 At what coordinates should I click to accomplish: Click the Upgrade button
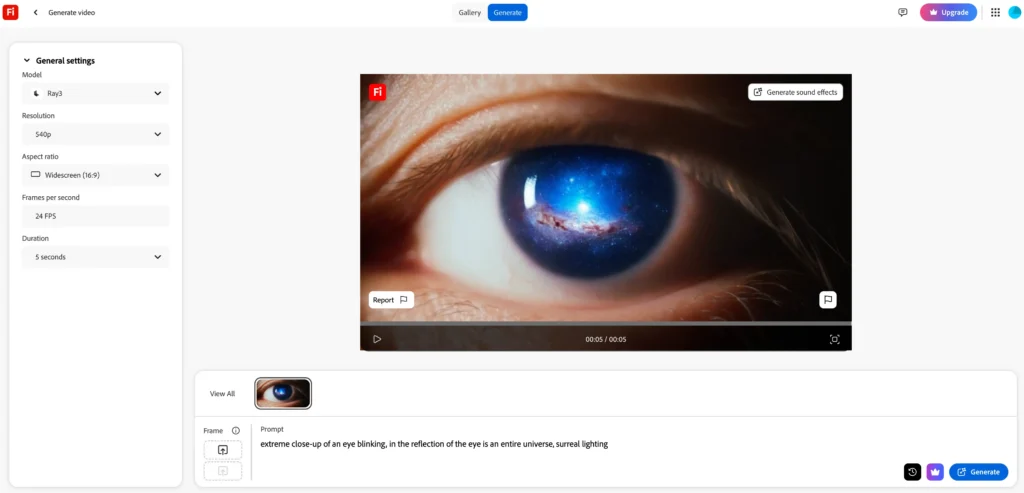point(948,12)
